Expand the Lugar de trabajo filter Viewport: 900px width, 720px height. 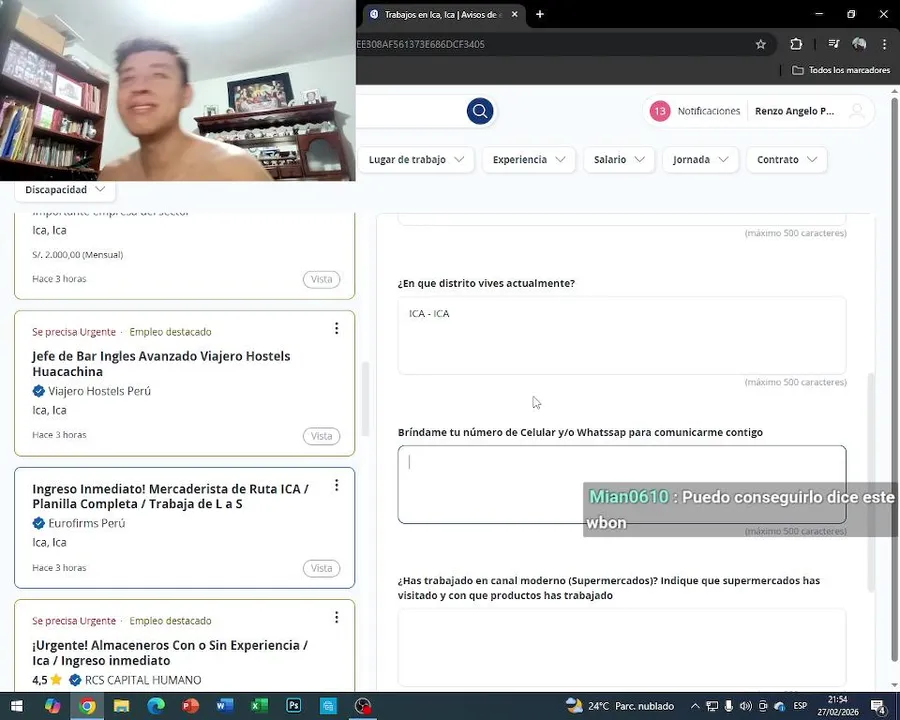click(x=416, y=160)
